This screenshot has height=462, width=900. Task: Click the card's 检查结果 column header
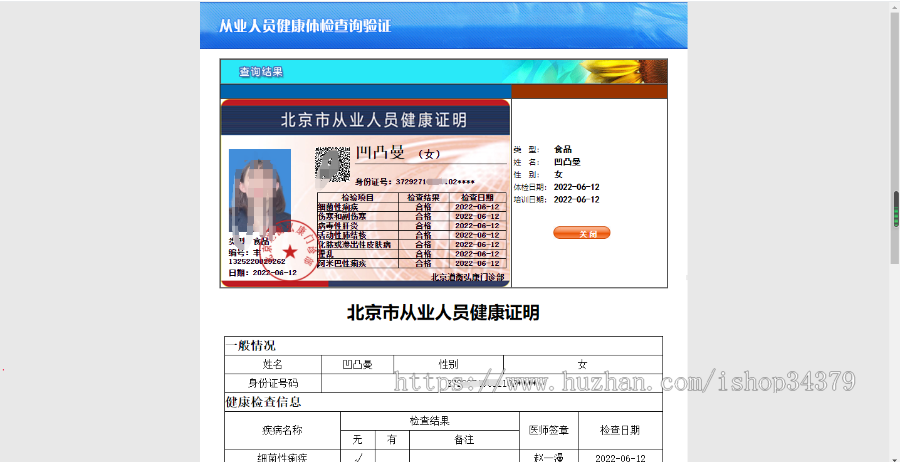(424, 197)
